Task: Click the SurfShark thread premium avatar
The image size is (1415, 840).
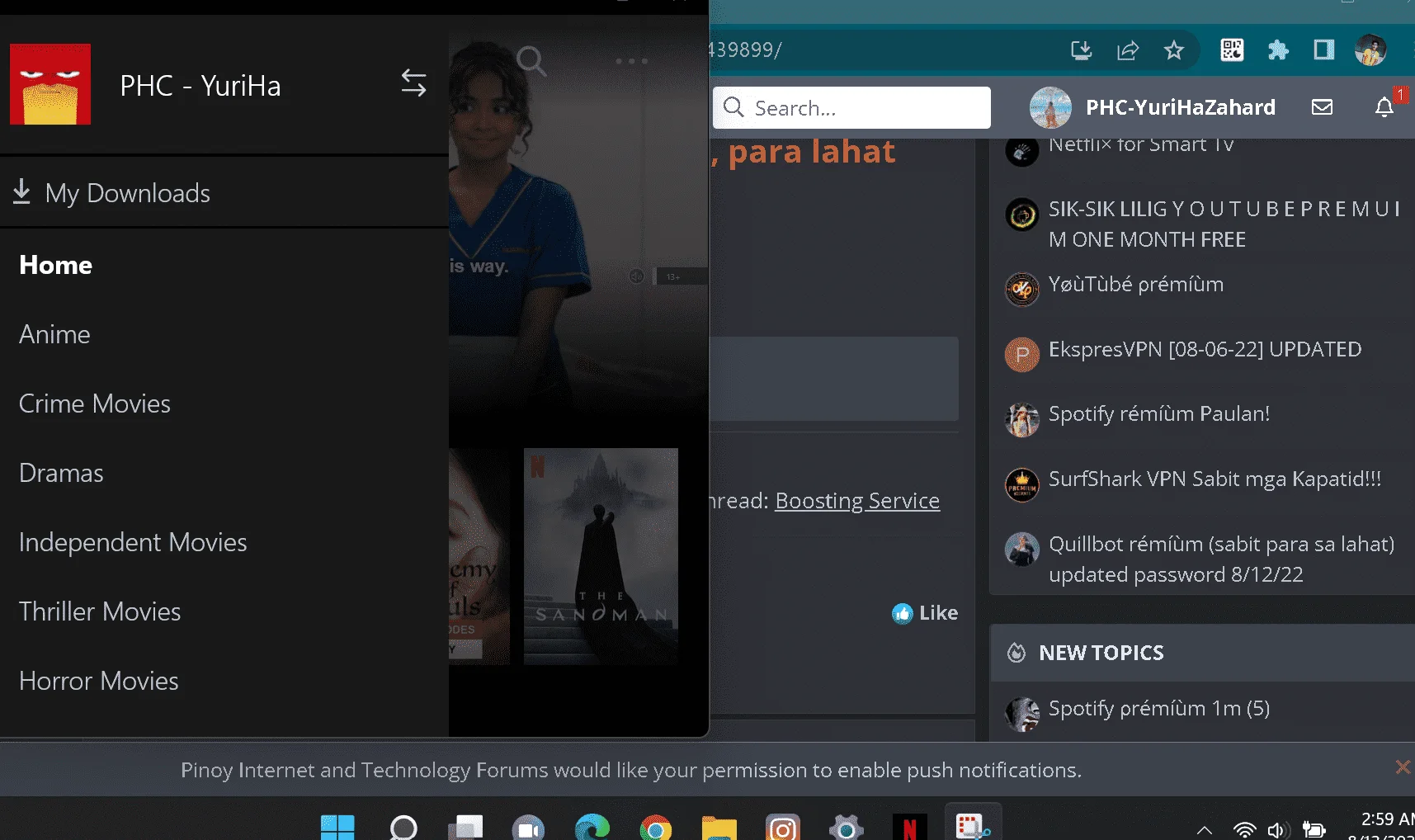Action: (x=1021, y=484)
